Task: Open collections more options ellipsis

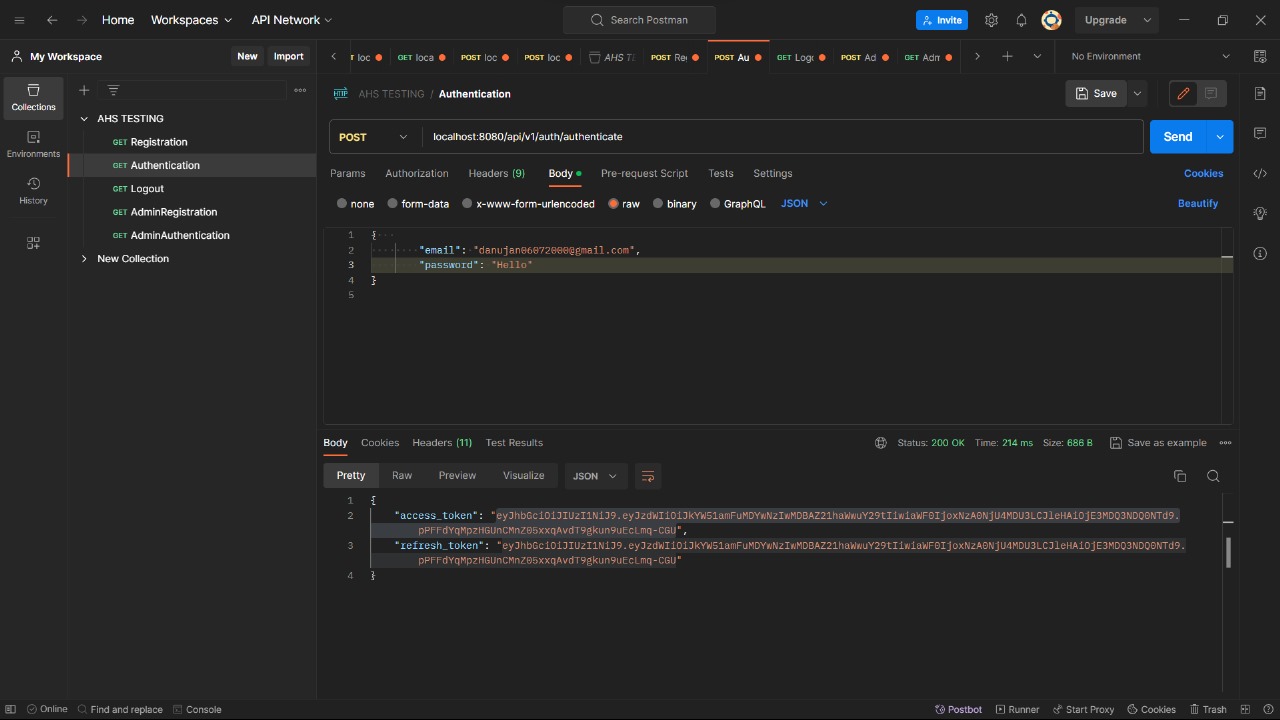Action: [300, 90]
